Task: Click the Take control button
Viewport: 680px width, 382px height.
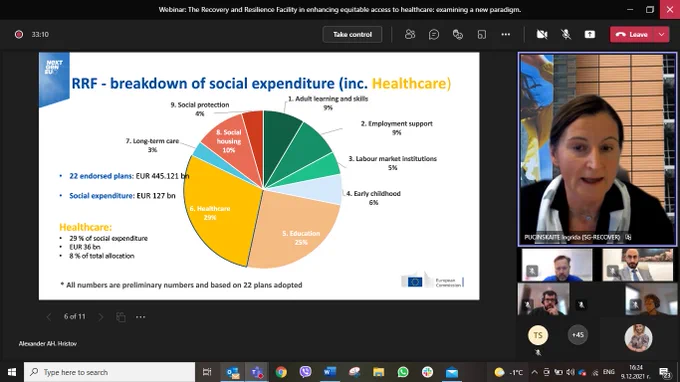Action: (x=352, y=34)
